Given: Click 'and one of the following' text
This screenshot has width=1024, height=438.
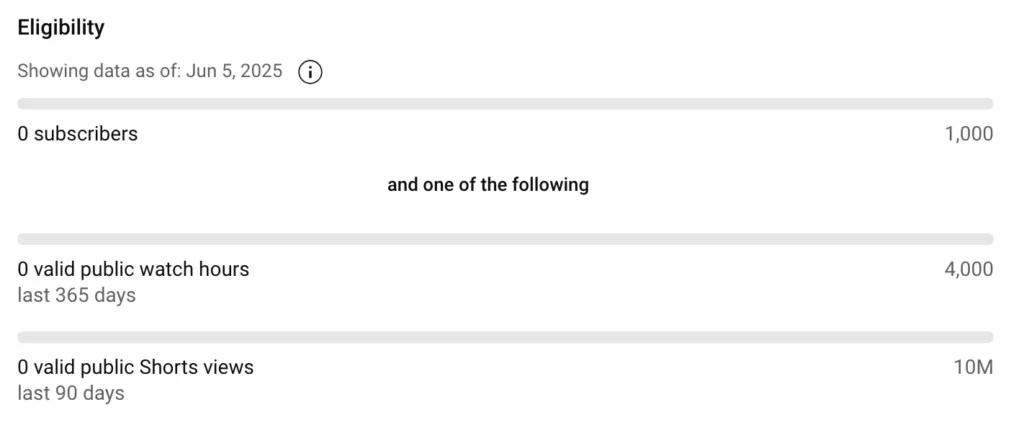Looking at the screenshot, I should click(x=488, y=185).
